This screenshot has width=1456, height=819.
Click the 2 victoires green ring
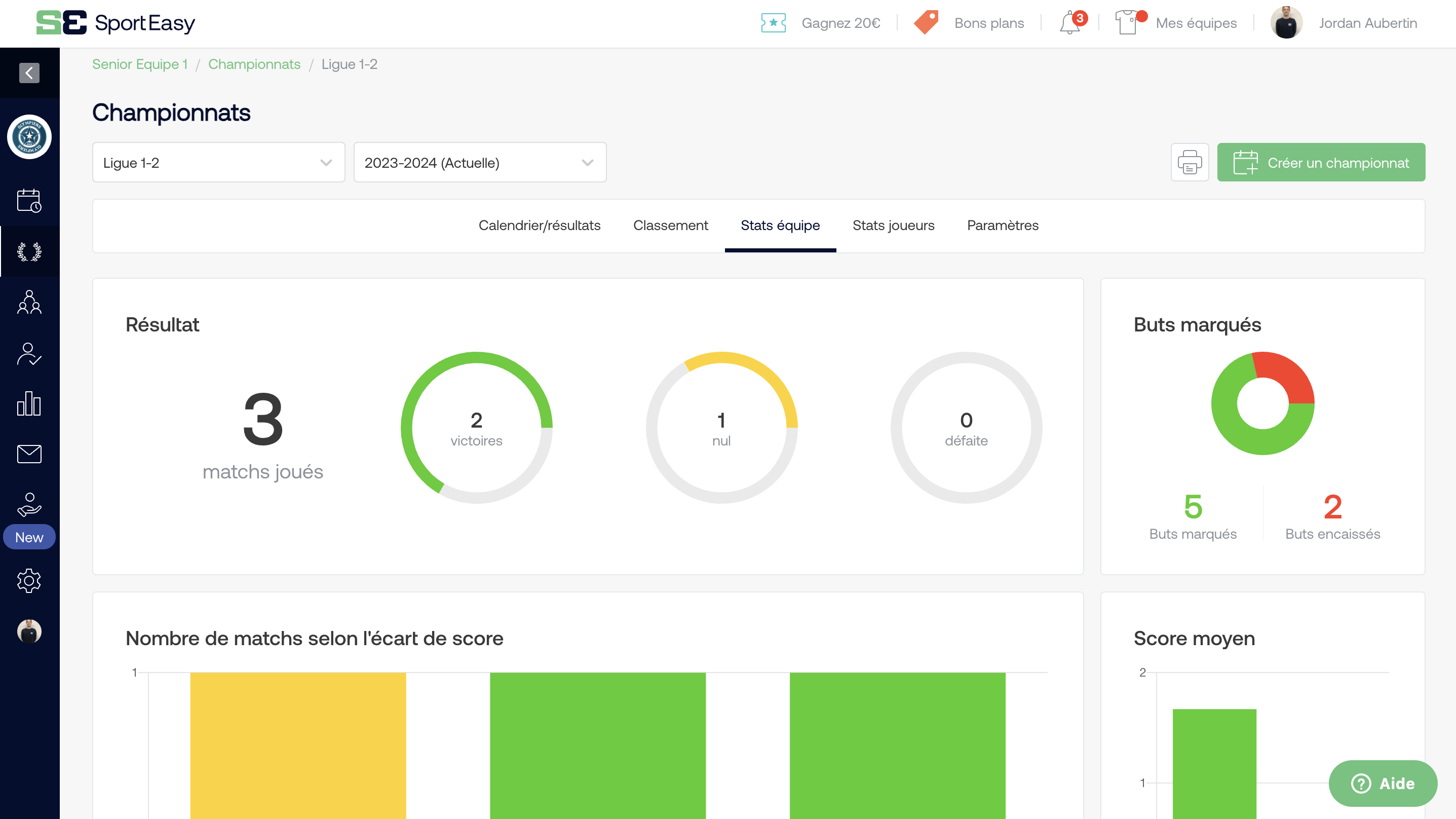[x=477, y=428]
